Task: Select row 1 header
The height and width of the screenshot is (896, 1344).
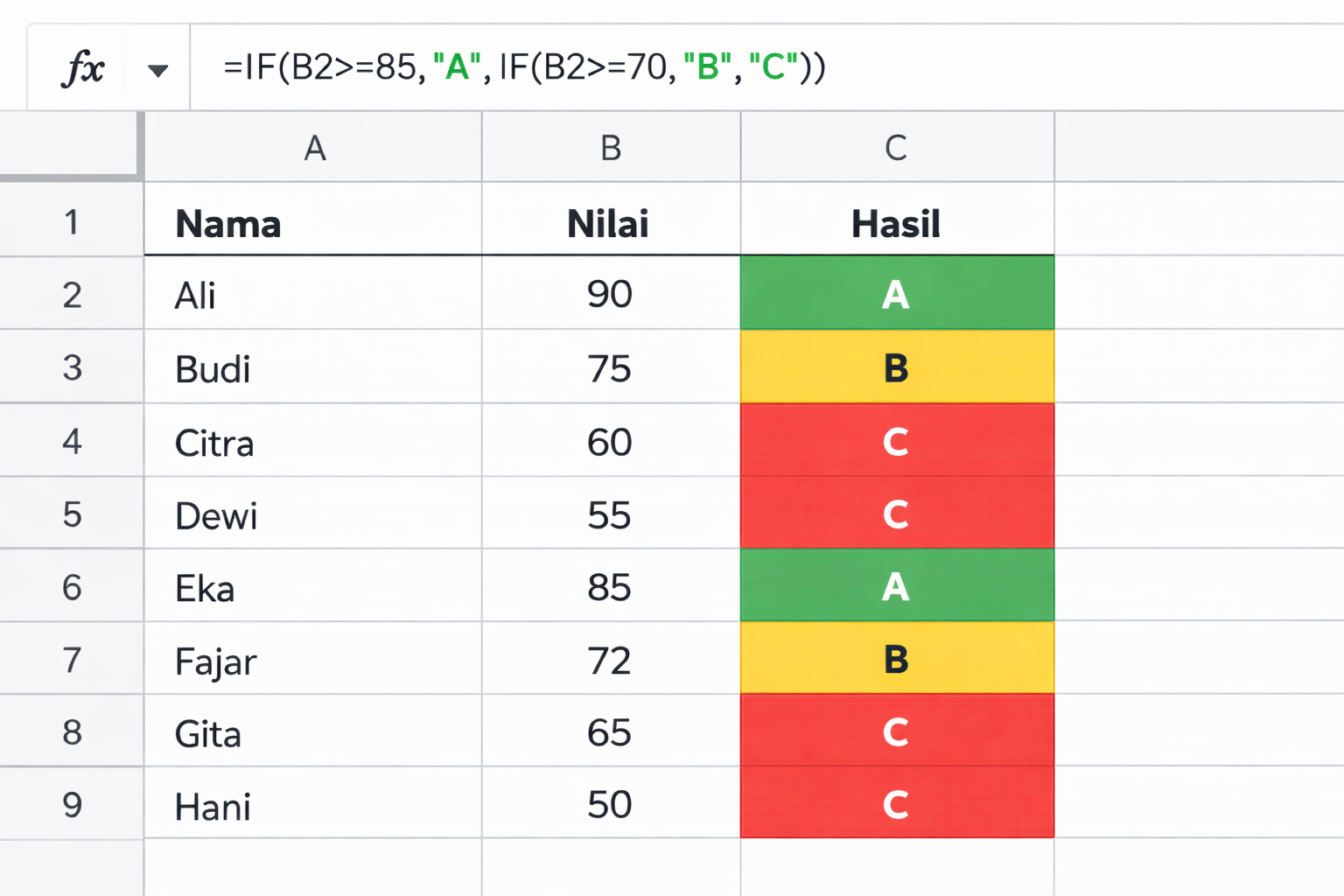Action: (72, 221)
